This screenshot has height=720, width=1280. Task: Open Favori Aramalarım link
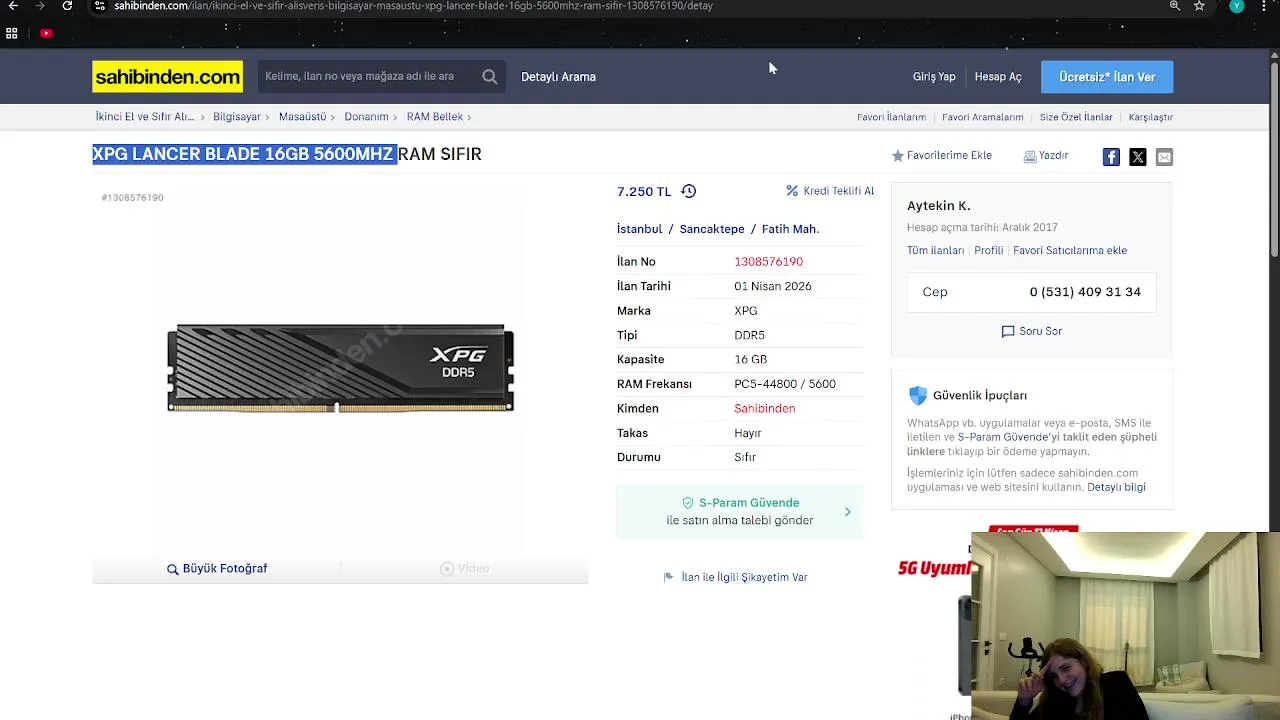(982, 117)
